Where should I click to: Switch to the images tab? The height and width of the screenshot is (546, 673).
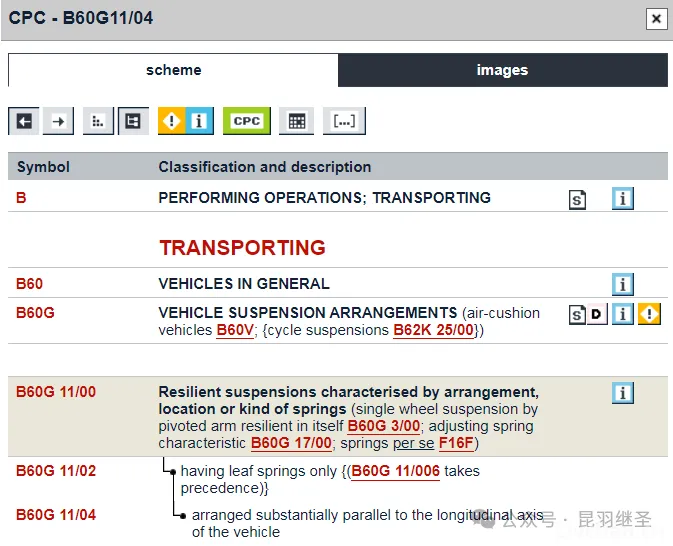pos(502,70)
